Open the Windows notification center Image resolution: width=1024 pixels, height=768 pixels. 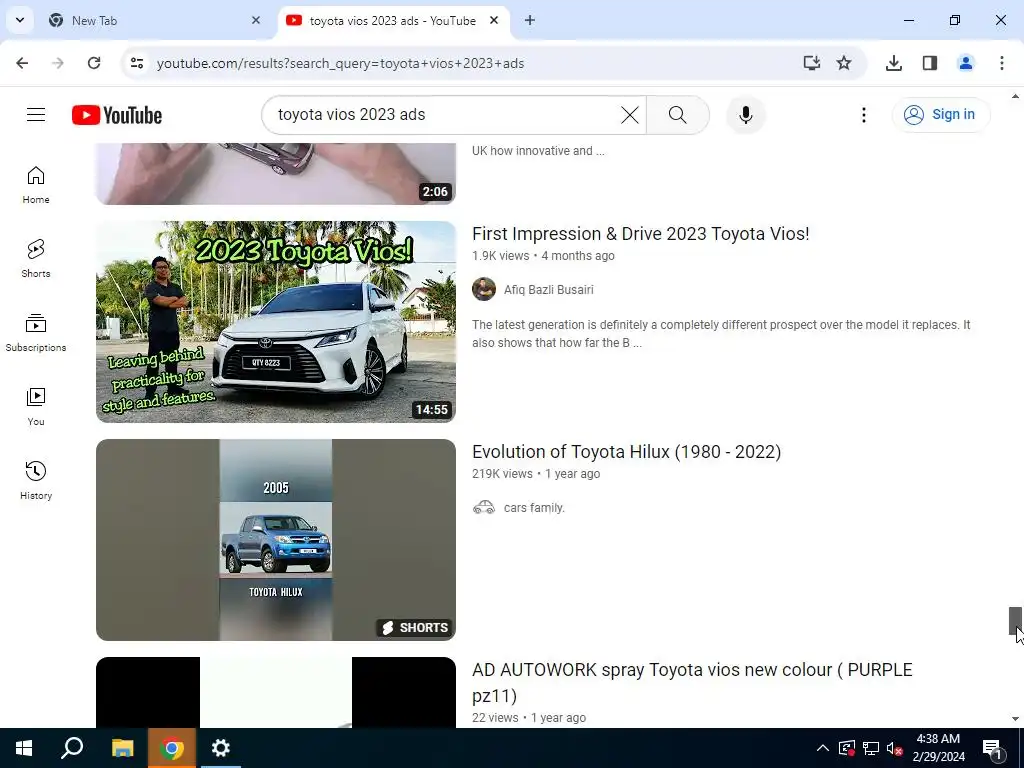pyautogui.click(x=991, y=749)
